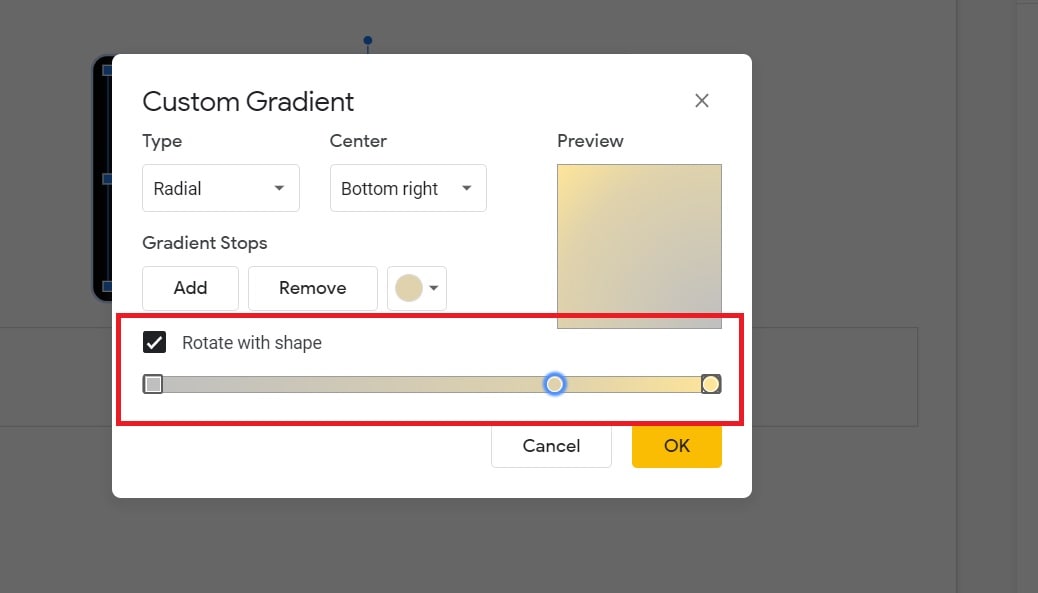
Task: Confirm gradient with OK button
Action: (x=677, y=446)
